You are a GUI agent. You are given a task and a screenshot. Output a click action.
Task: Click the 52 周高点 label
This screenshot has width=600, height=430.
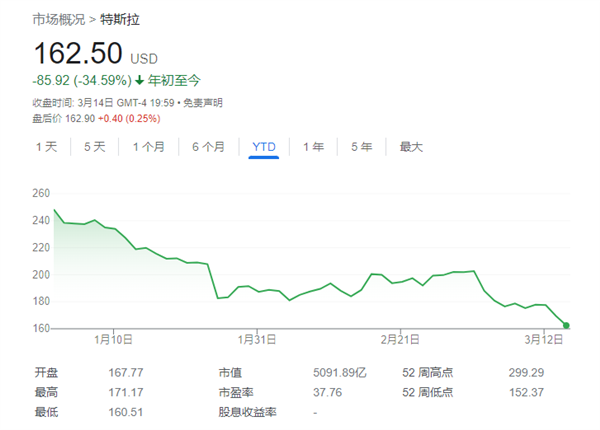click(427, 373)
